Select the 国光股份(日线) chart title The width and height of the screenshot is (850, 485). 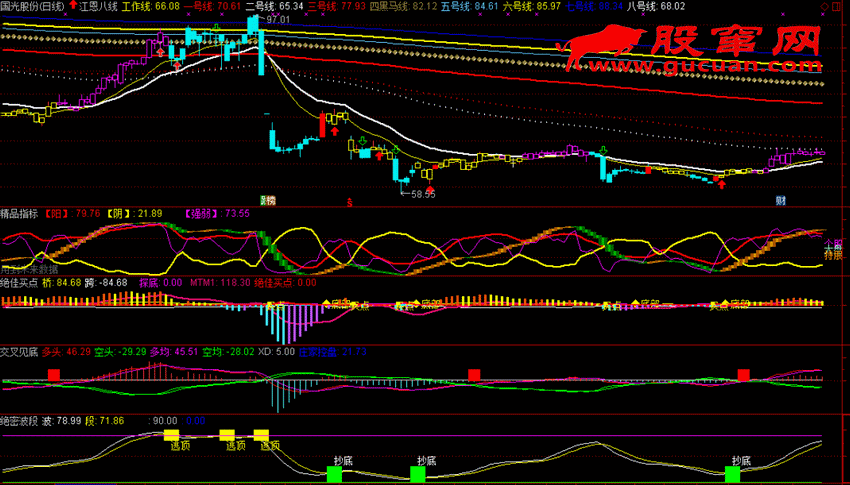(x=33, y=7)
